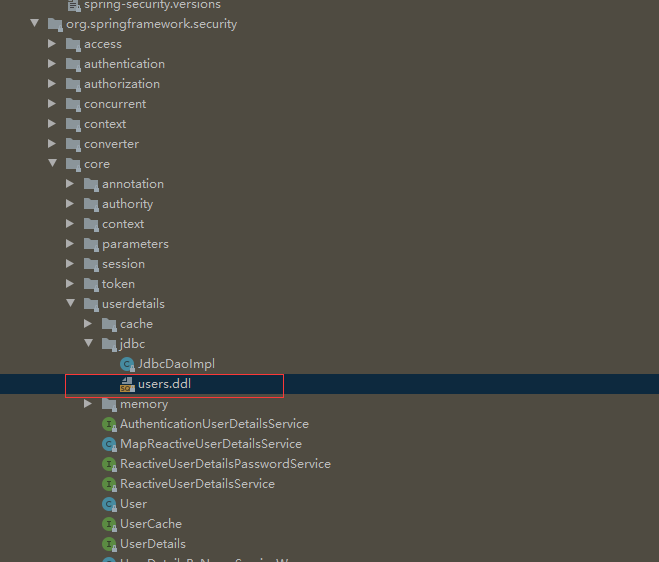Click the UserDetails interface icon

tap(109, 544)
